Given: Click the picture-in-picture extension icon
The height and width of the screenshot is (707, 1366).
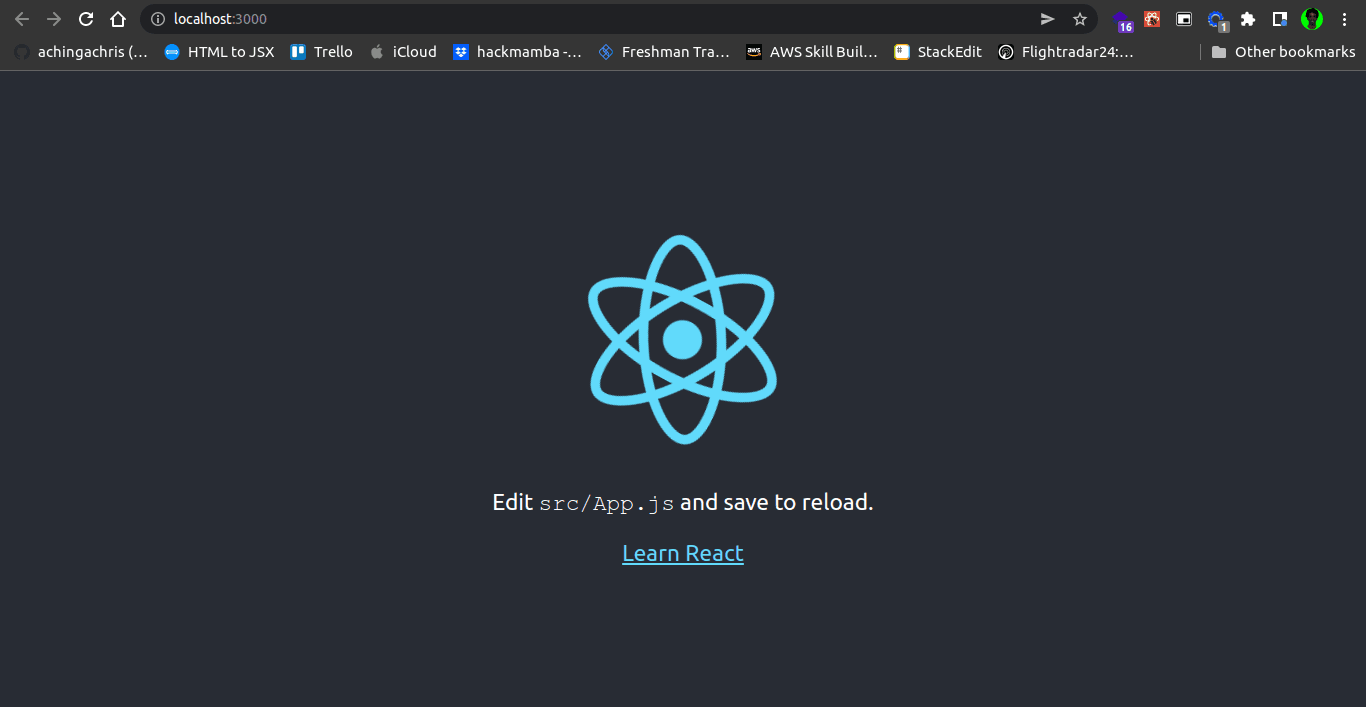Looking at the screenshot, I should pos(1184,19).
